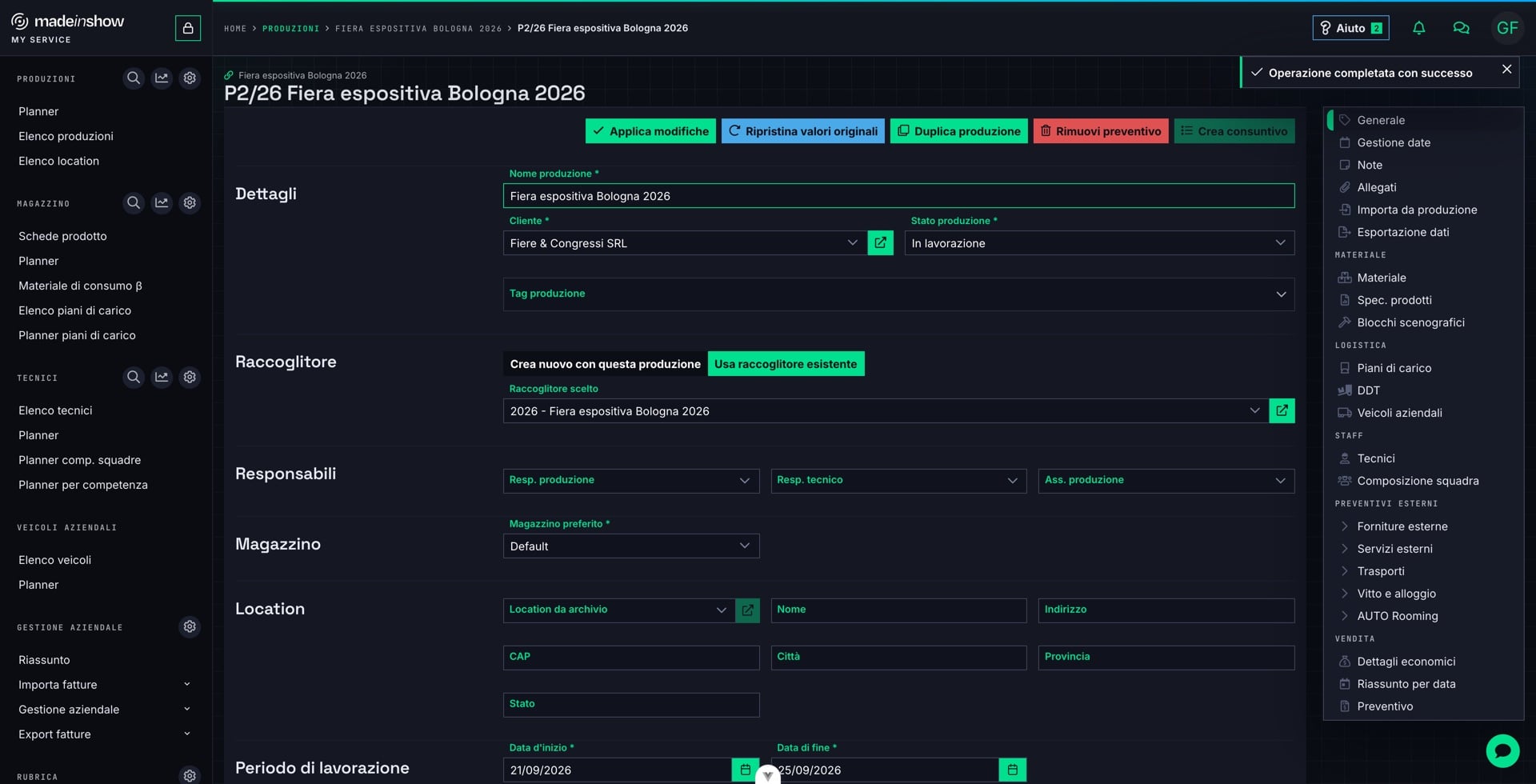Open the search icon in Produzioni section
Viewport: 1536px width, 784px height.
click(x=134, y=78)
